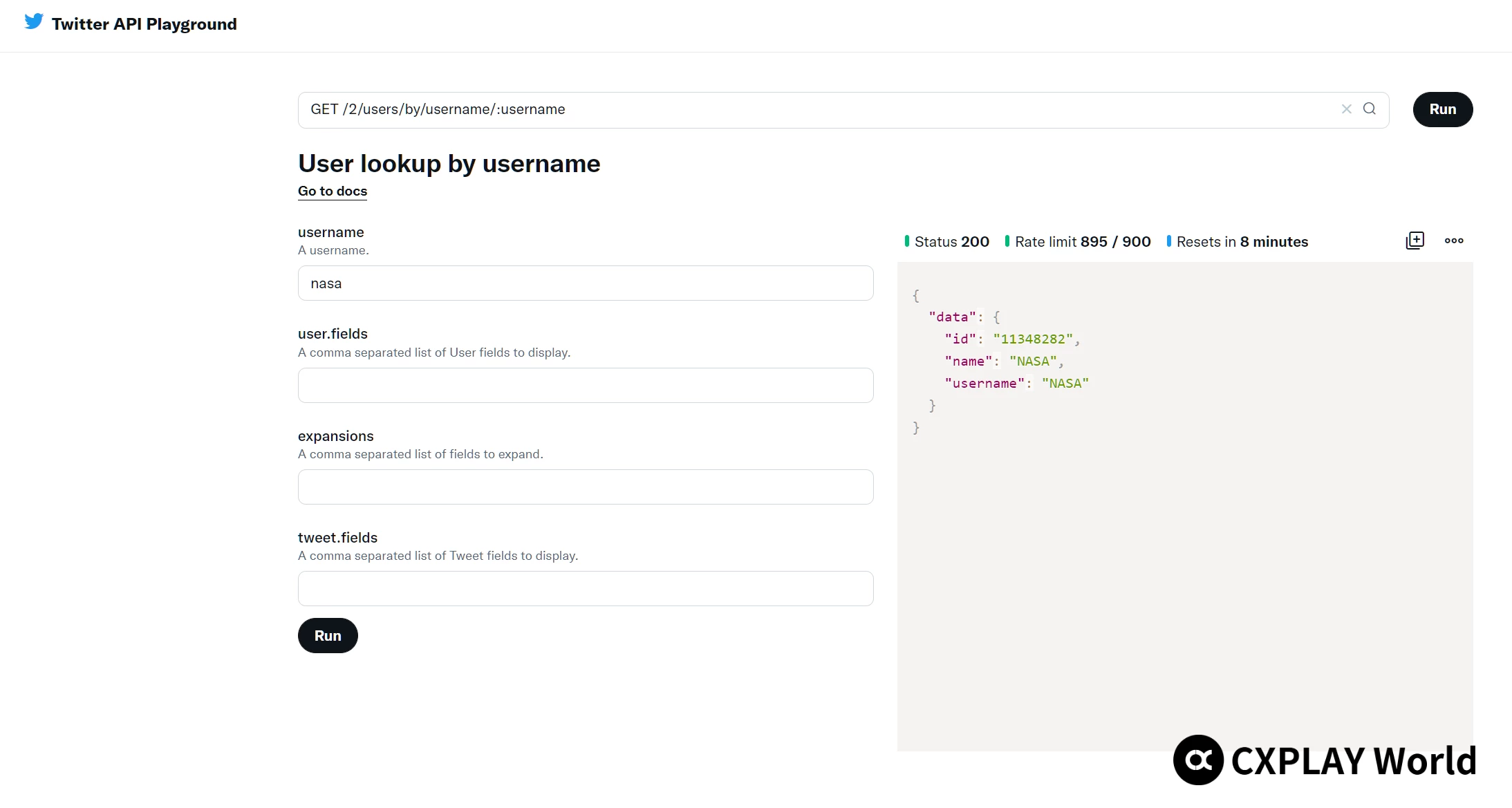The width and height of the screenshot is (1512, 808).
Task: Click 'A comma separated list of Tweet fields' description
Action: pyautogui.click(x=438, y=556)
